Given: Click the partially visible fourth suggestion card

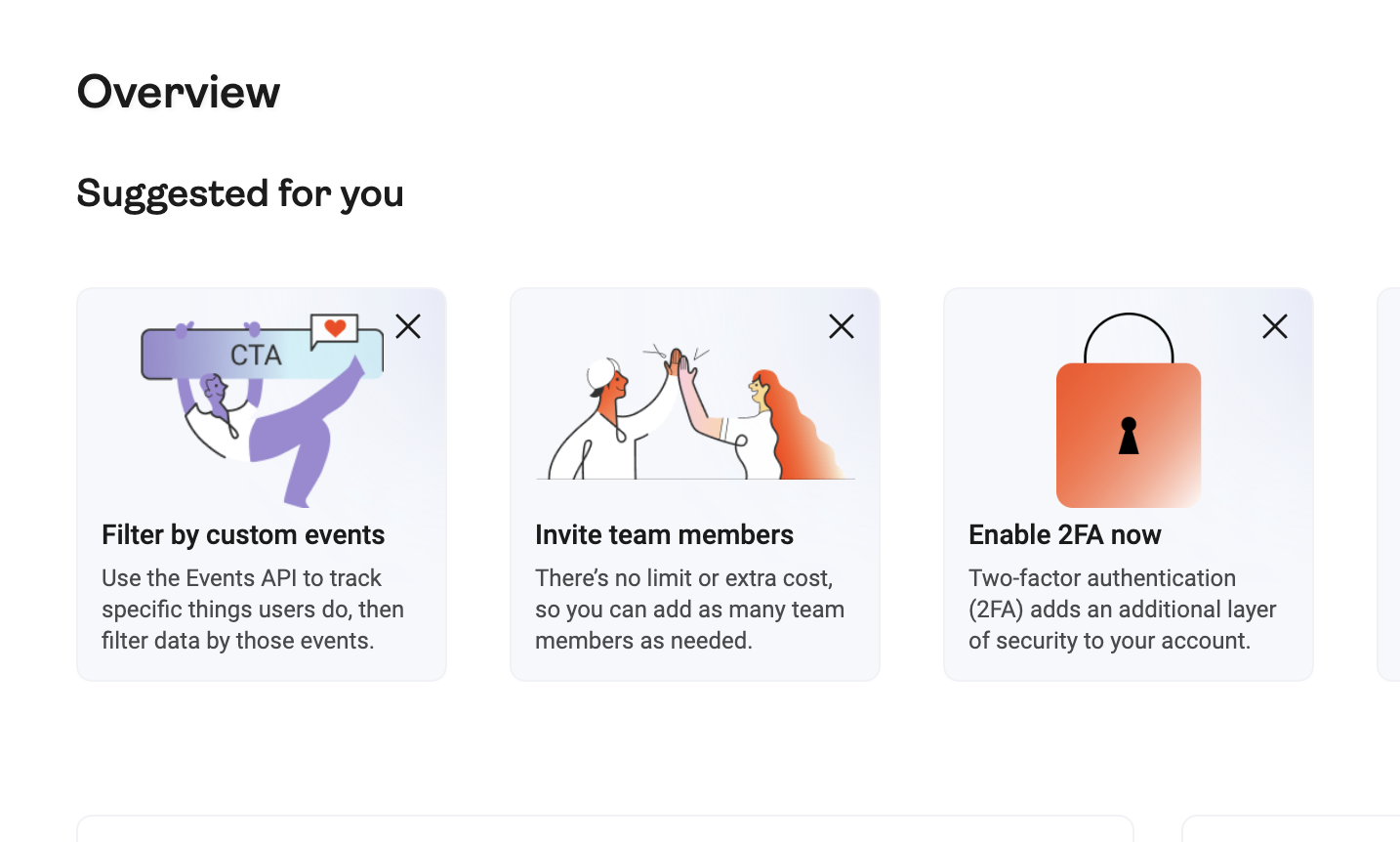Looking at the screenshot, I should tap(1389, 484).
